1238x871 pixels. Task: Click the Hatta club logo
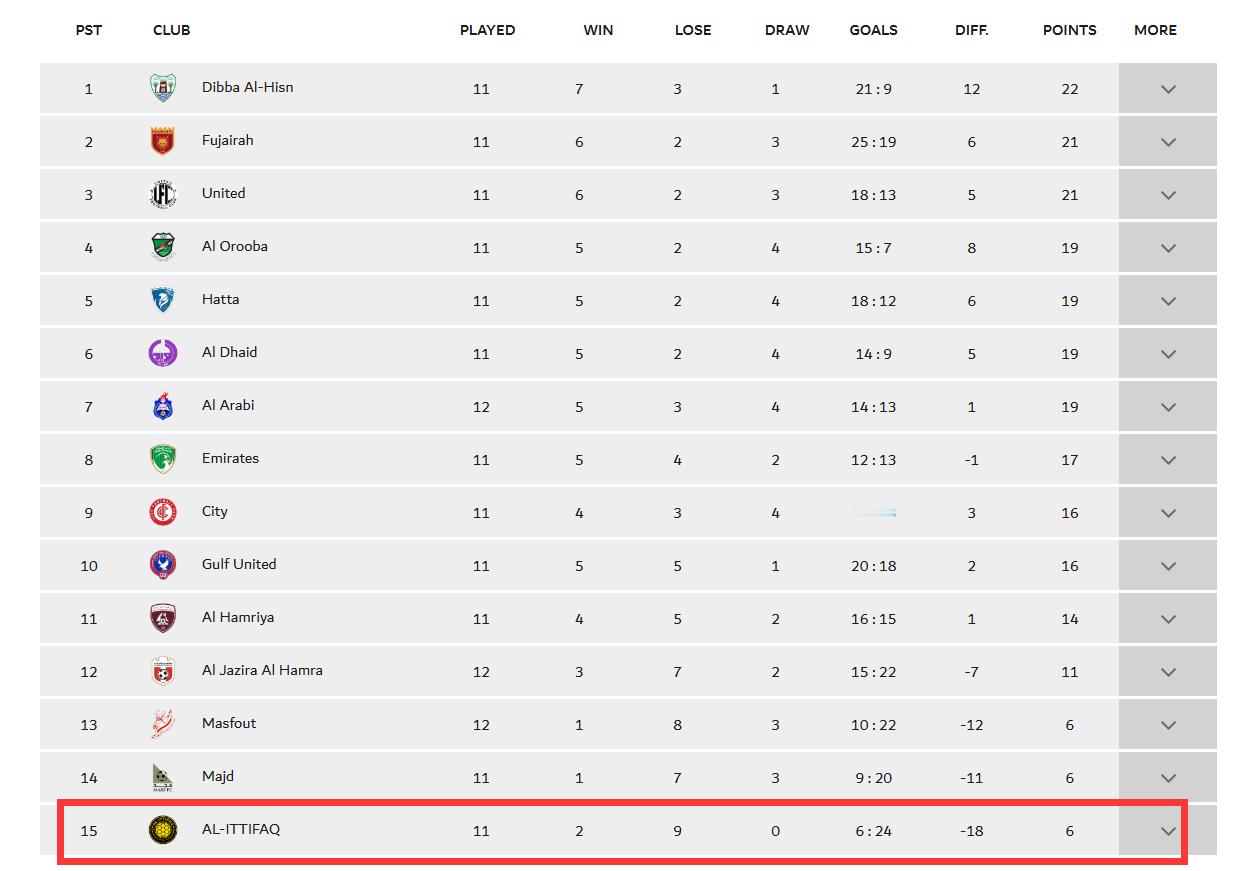tap(162, 300)
